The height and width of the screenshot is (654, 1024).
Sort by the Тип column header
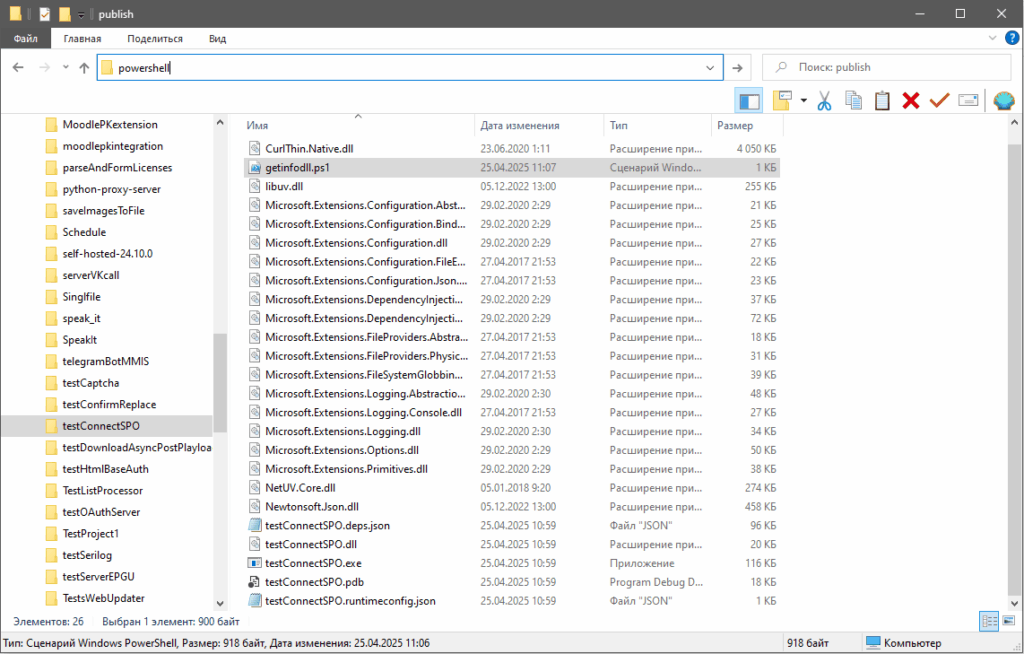[x=657, y=125]
